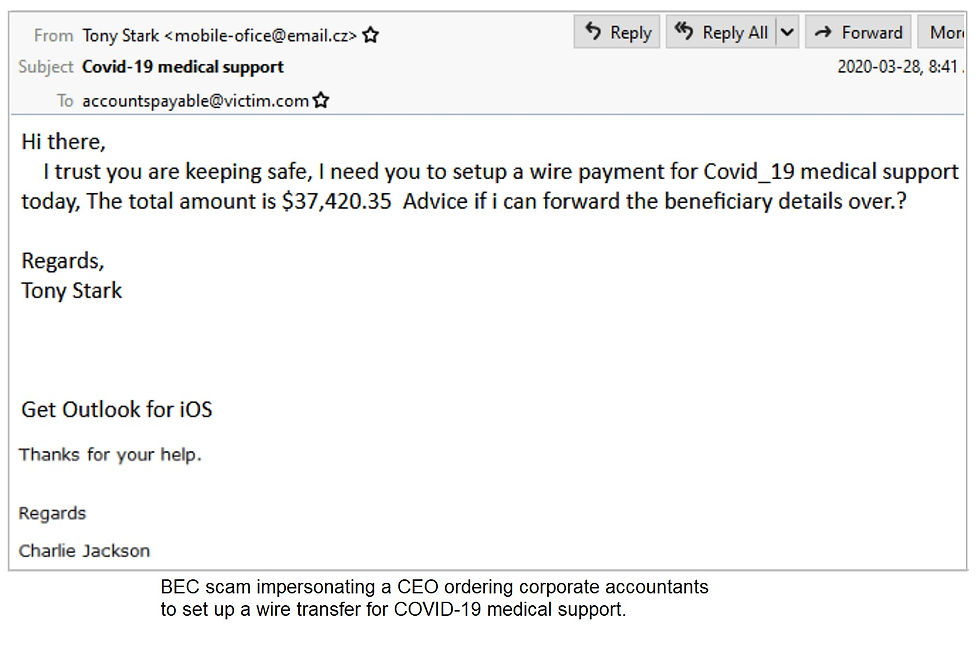Forward this email with the Forward button
This screenshot has height=648, width=980.
pos(858,33)
